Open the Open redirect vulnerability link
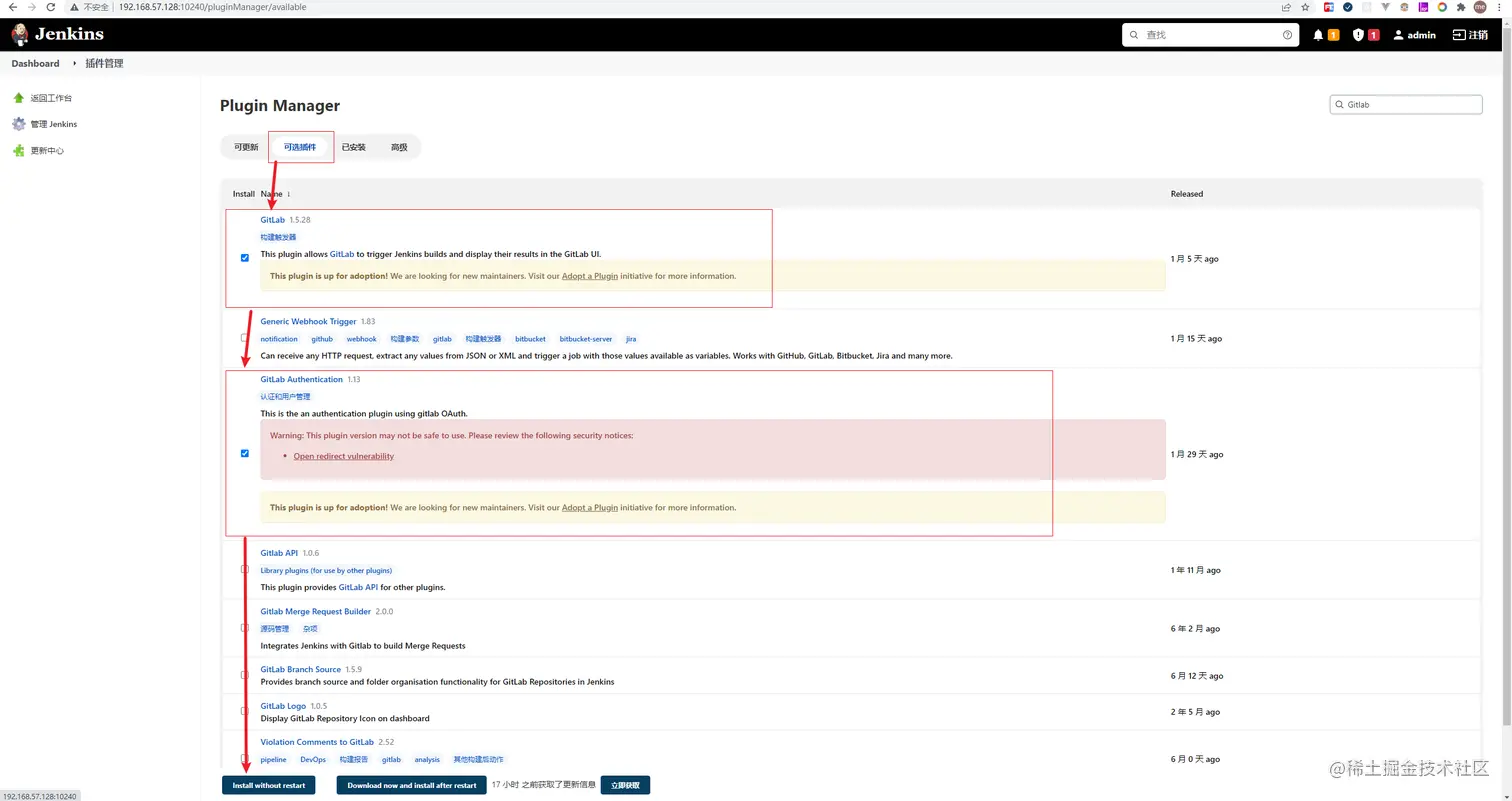1512x801 pixels. (x=344, y=456)
